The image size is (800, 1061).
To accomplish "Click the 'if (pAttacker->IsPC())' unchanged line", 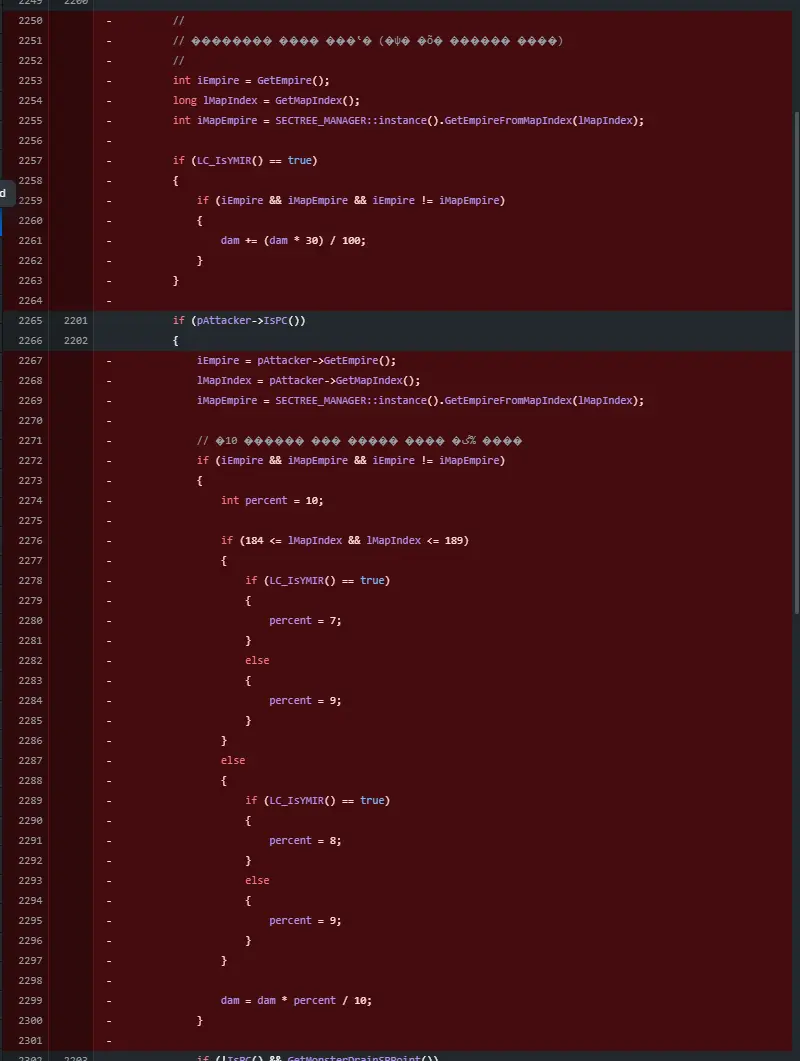I will click(239, 321).
